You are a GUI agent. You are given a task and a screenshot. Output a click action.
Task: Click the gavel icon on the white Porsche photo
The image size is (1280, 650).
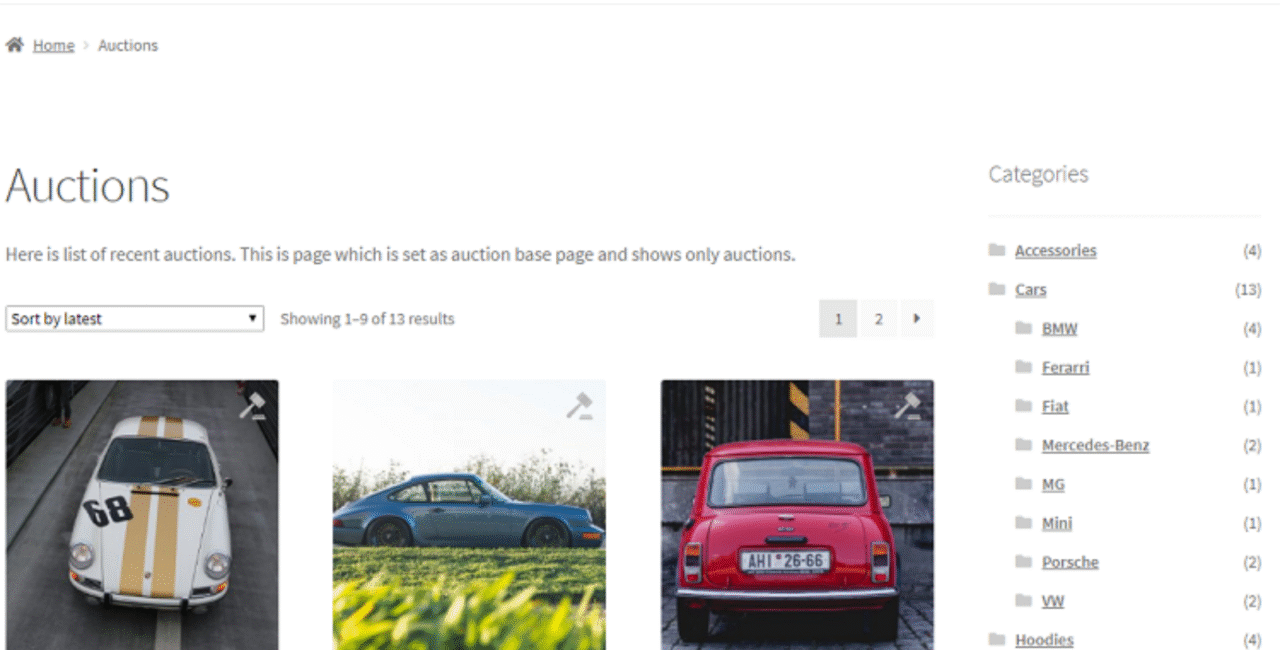[252, 406]
